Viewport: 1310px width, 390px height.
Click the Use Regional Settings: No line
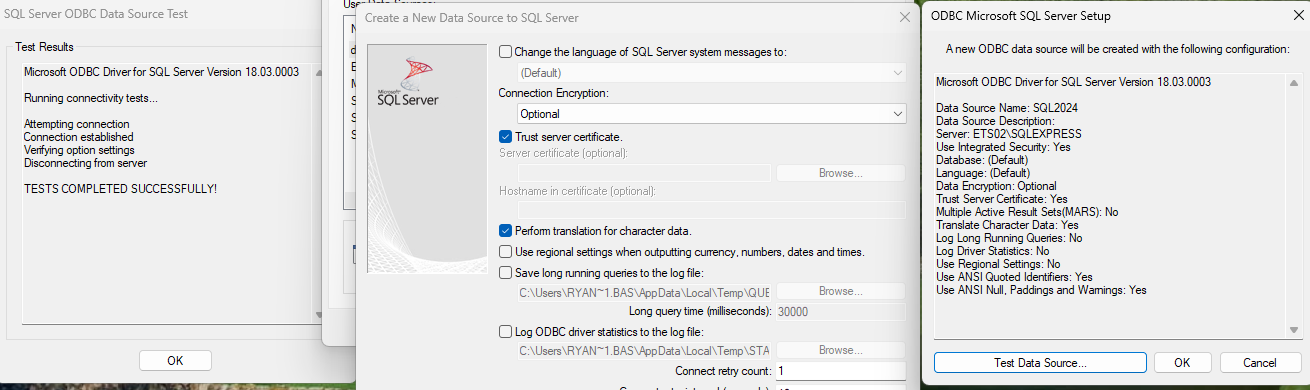pyautogui.click(x=998, y=264)
